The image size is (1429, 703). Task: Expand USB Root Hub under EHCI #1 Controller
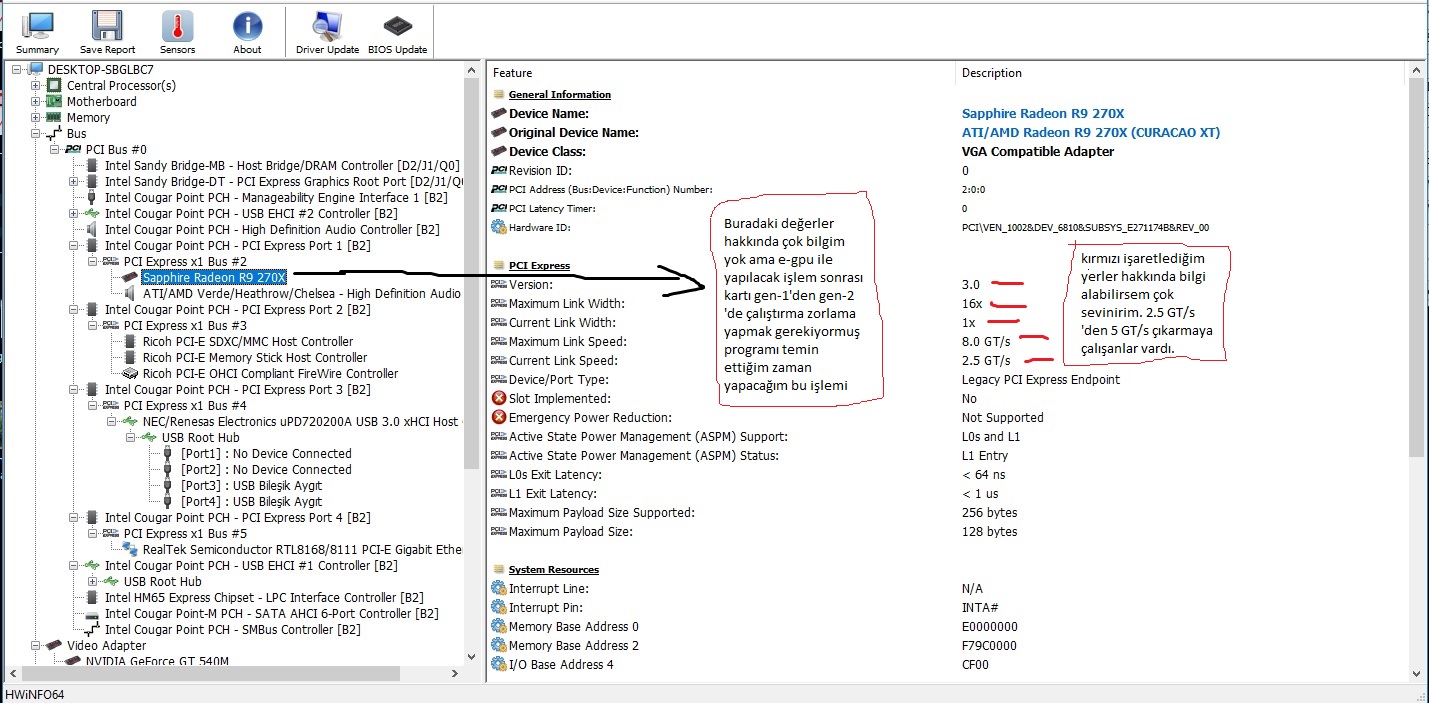pyautogui.click(x=93, y=581)
